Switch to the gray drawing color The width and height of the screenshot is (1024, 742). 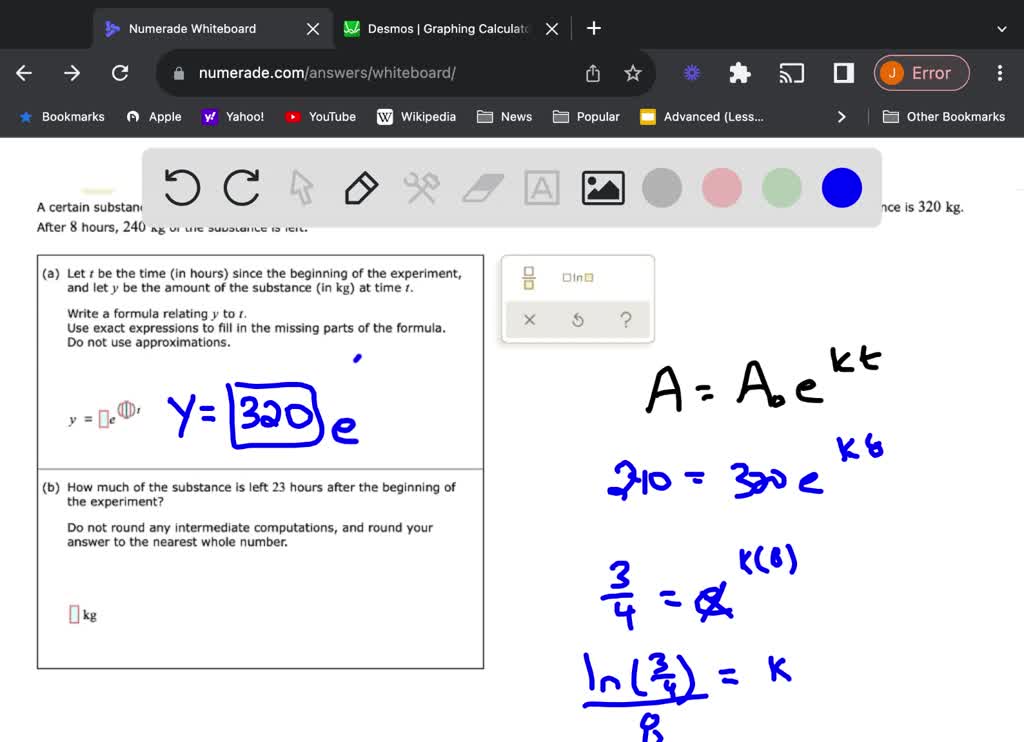click(661, 187)
